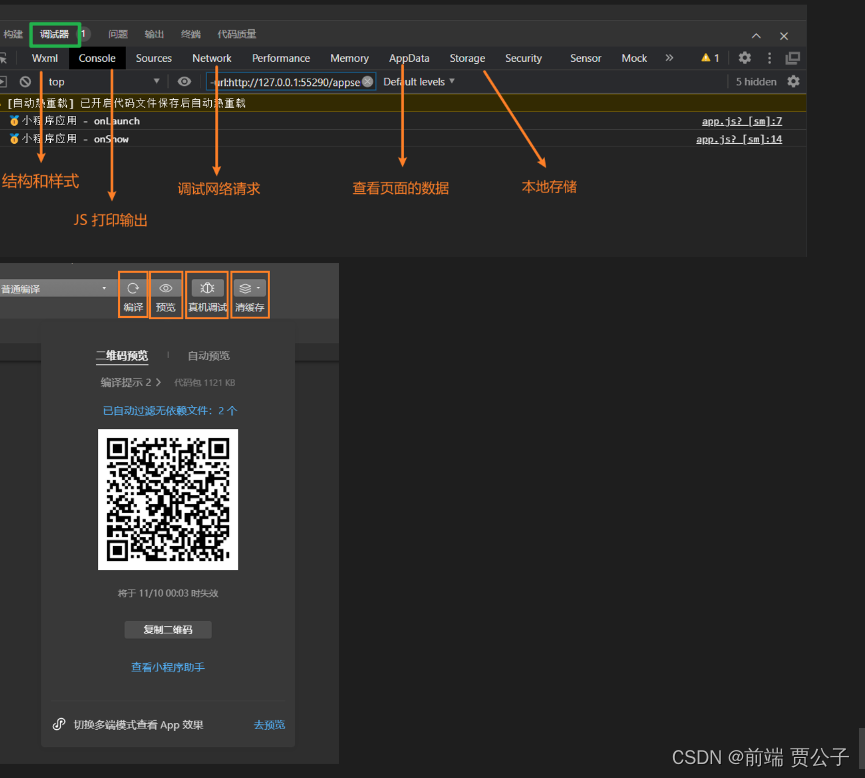Click the 自动热重载 warning message row
The height and width of the screenshot is (778, 865).
(403, 103)
